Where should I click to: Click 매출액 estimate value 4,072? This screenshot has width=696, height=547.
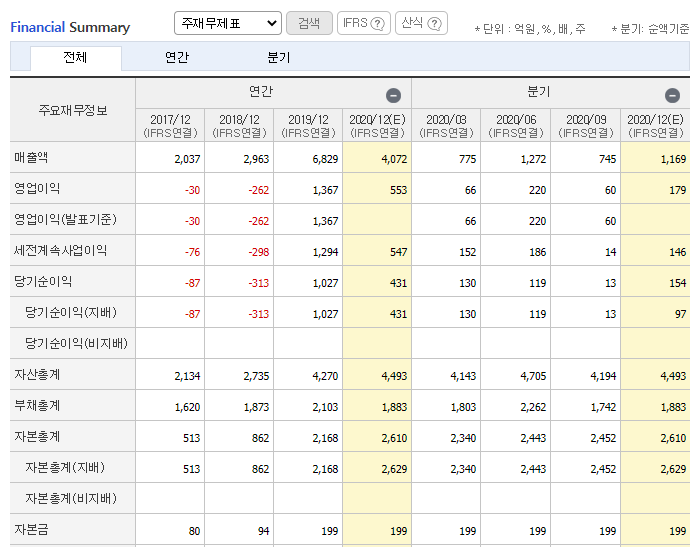[x=394, y=159]
